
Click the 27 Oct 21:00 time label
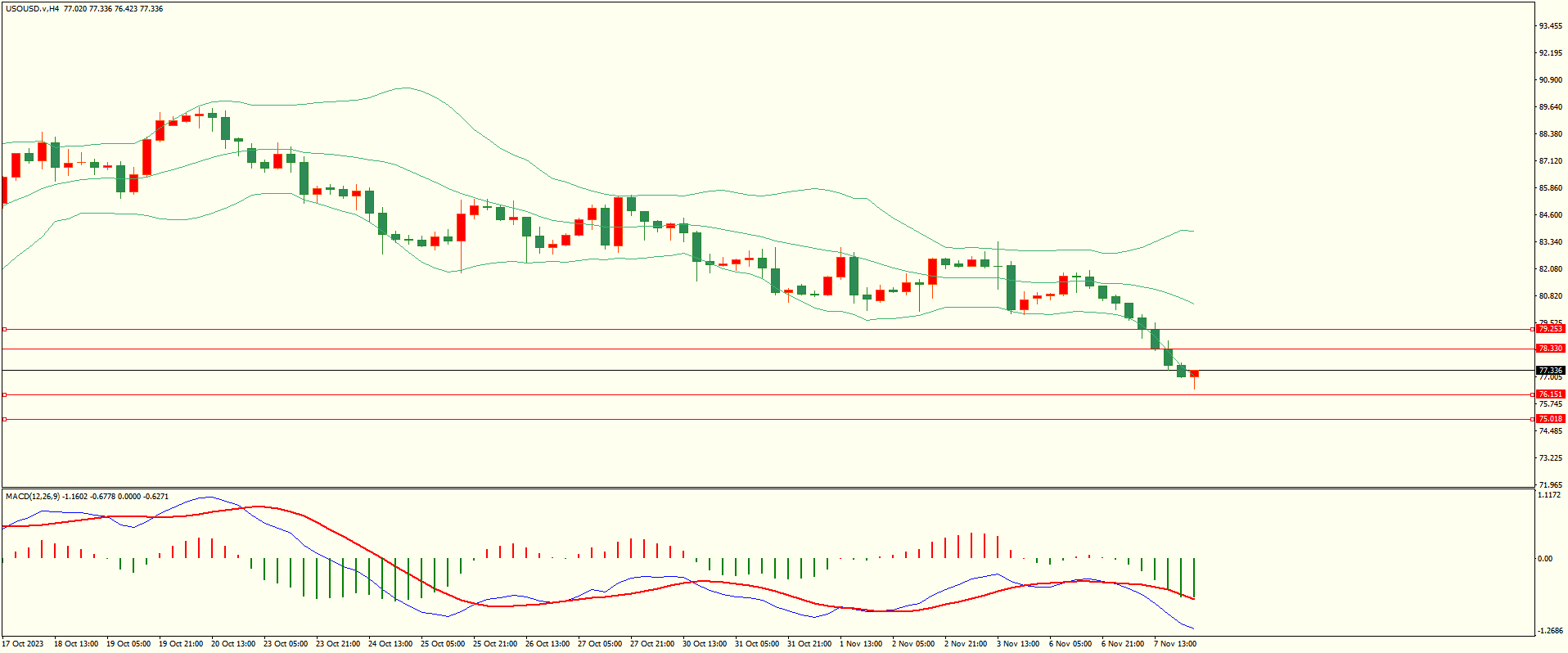[652, 644]
